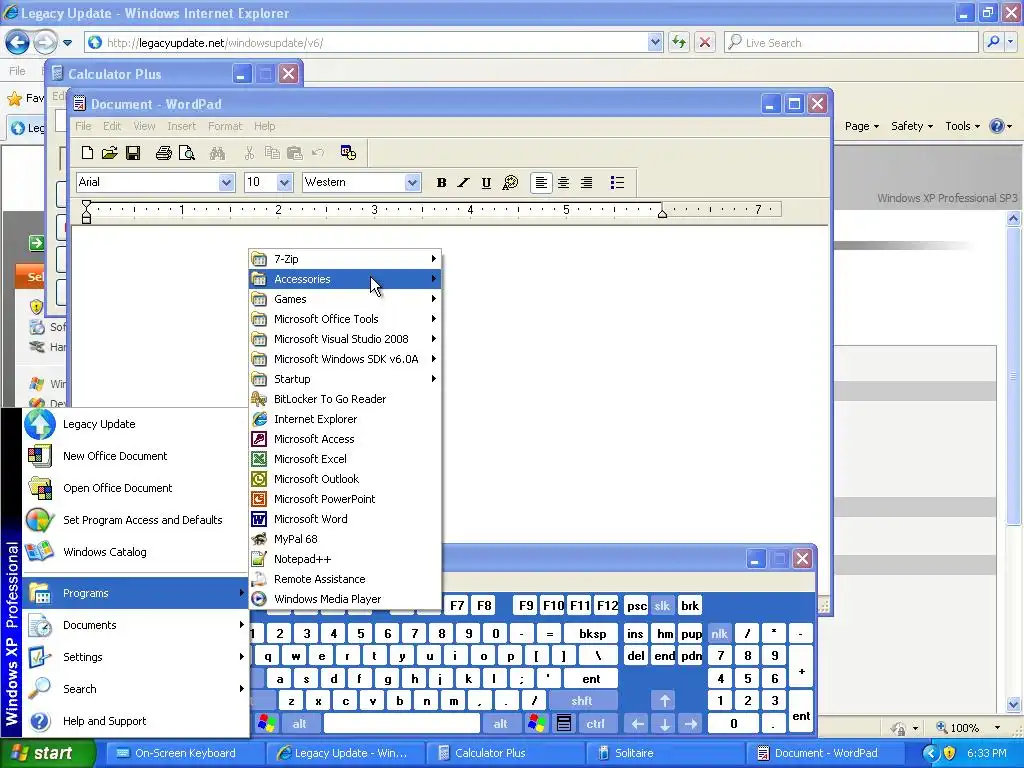Toggle Underline formatting in WordPad
Image resolution: width=1024 pixels, height=768 pixels.
[486, 183]
